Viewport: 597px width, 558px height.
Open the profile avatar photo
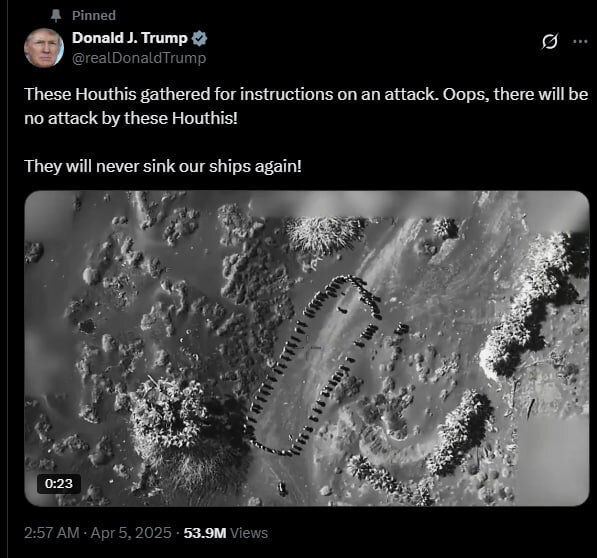(44, 48)
